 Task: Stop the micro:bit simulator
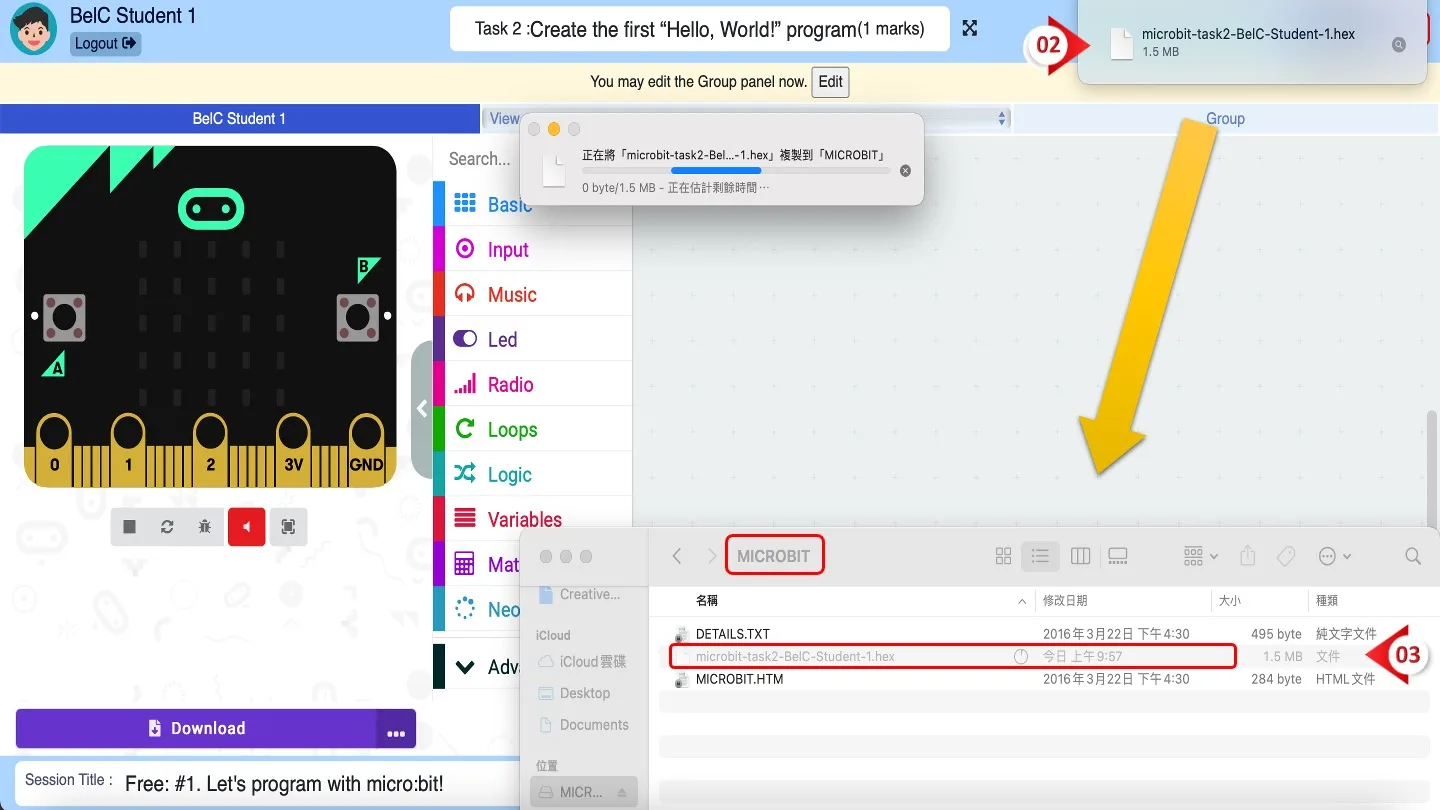[x=130, y=527]
